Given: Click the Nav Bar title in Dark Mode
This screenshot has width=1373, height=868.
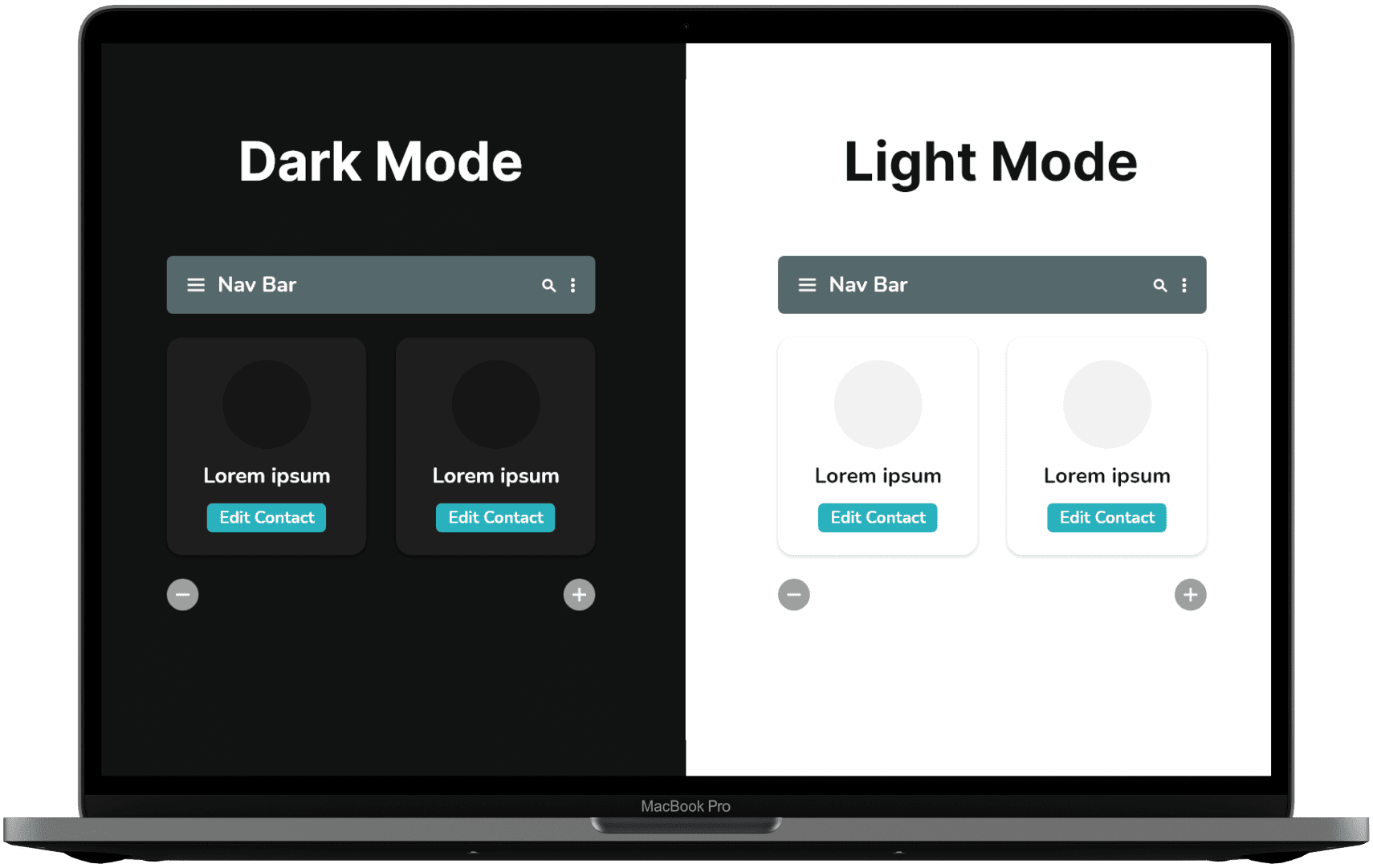Looking at the screenshot, I should pyautogui.click(x=257, y=285).
